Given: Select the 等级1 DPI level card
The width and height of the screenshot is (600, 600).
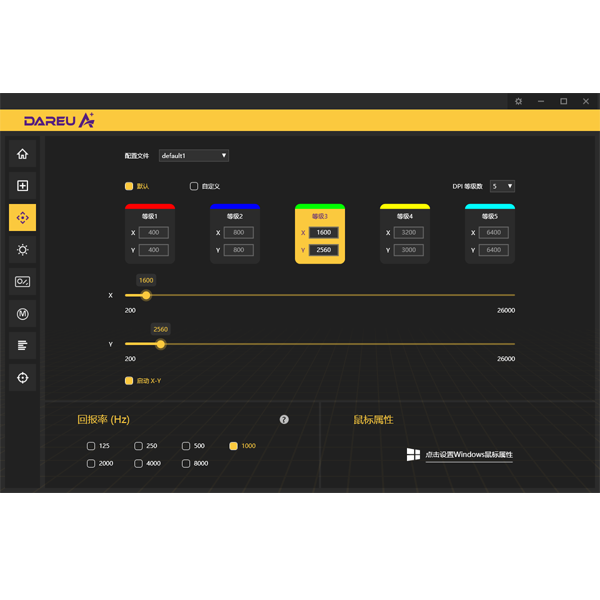Looking at the screenshot, I should pyautogui.click(x=150, y=234).
